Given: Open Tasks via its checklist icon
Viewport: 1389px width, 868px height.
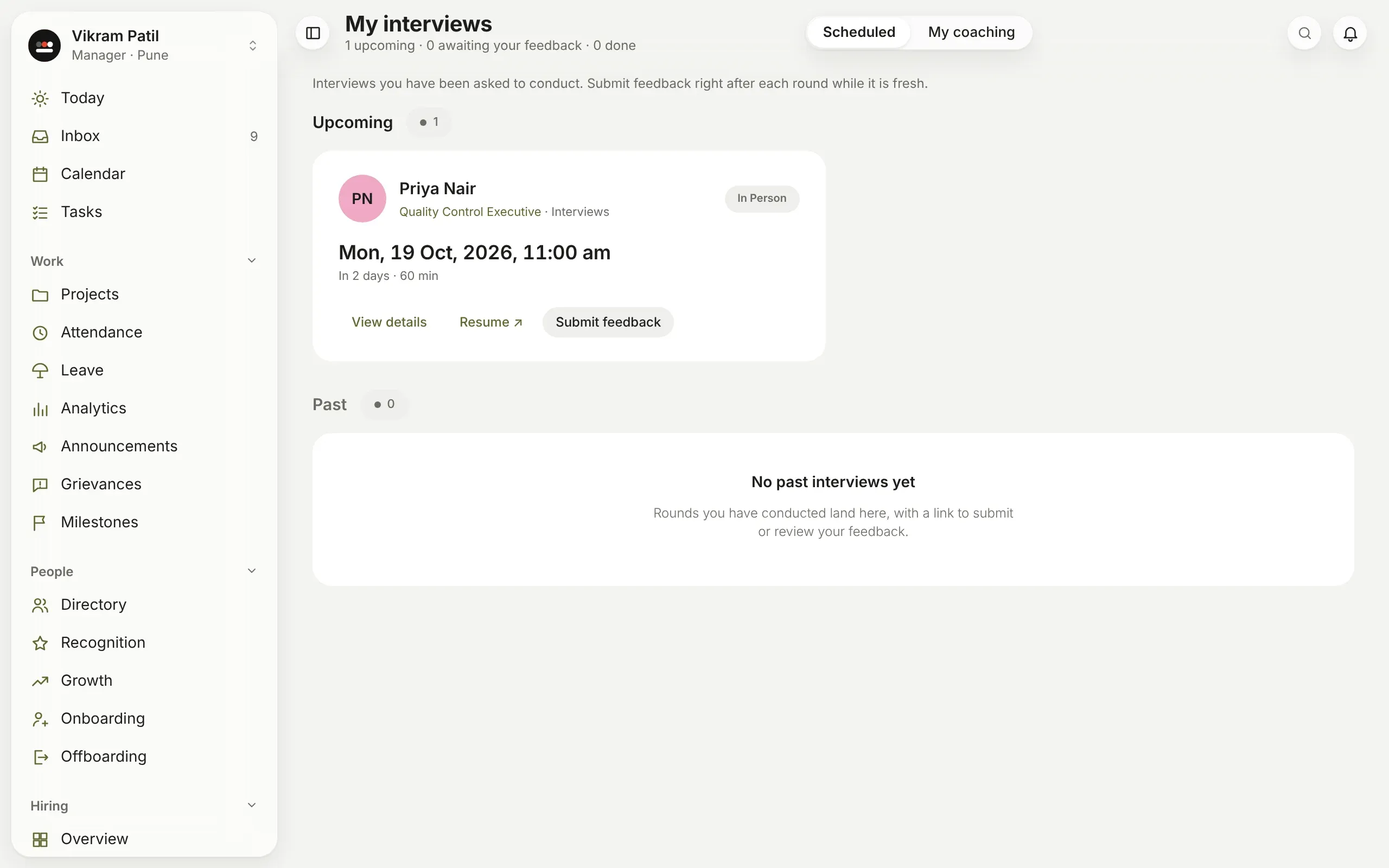Looking at the screenshot, I should (x=40, y=213).
